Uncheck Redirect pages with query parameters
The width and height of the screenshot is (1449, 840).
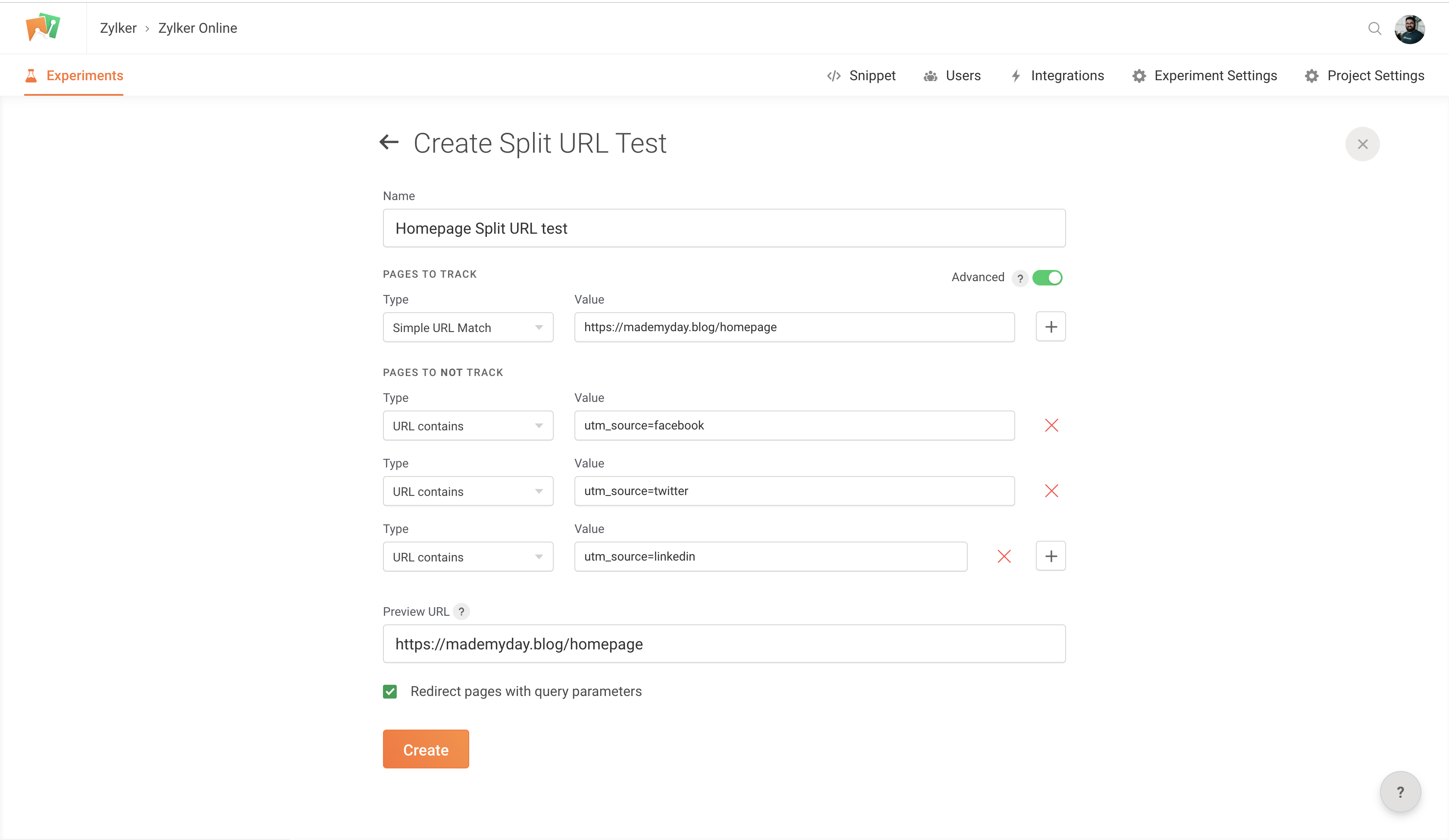tap(390, 692)
